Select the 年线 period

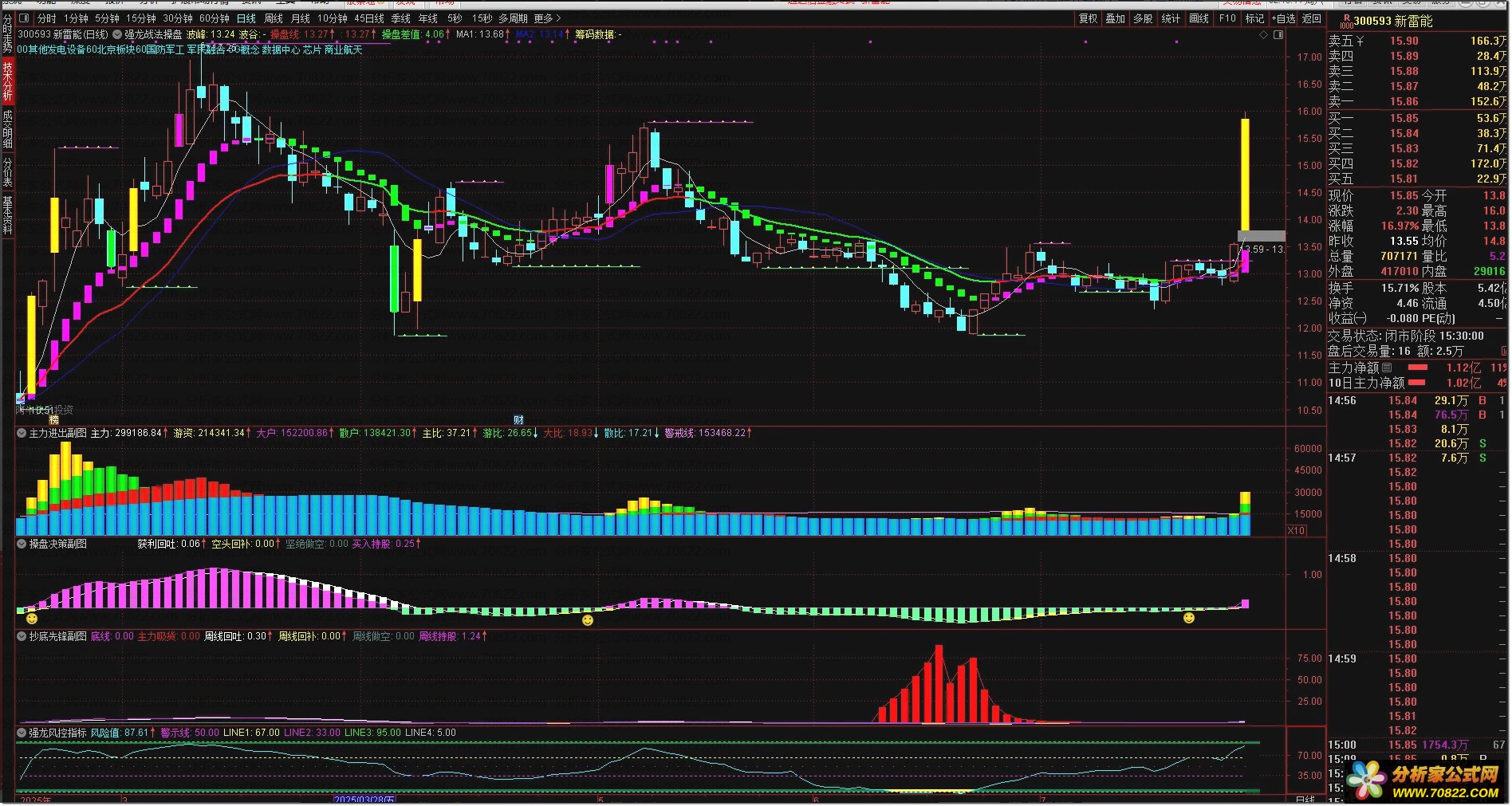point(428,18)
